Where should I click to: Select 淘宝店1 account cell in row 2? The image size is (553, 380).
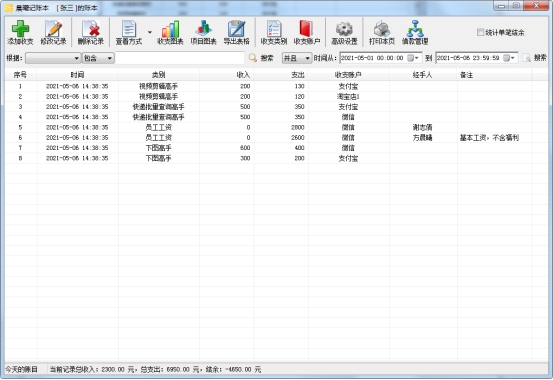348,96
